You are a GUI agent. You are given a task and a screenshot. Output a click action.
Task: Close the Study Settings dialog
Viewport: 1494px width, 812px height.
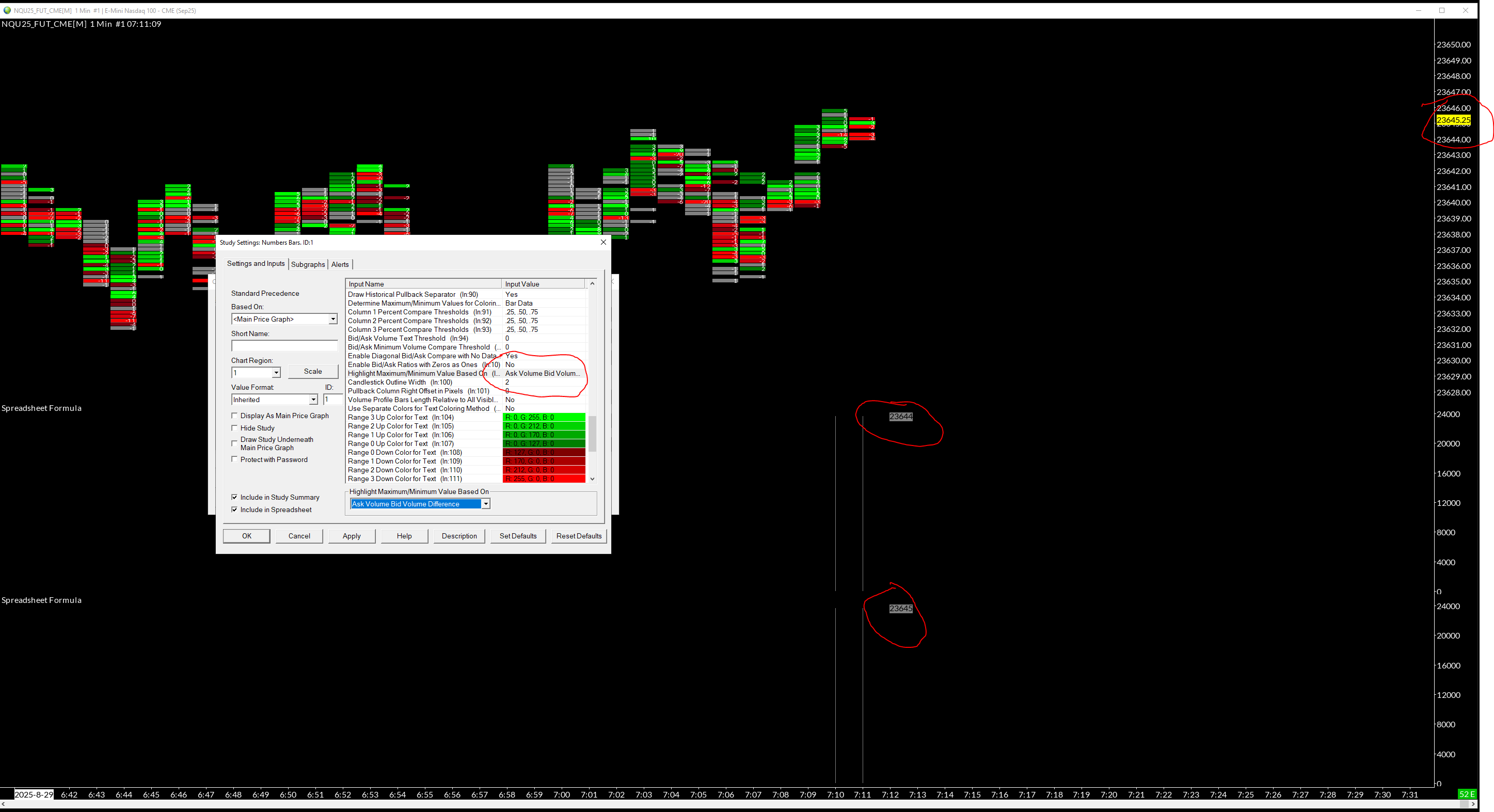coord(603,243)
